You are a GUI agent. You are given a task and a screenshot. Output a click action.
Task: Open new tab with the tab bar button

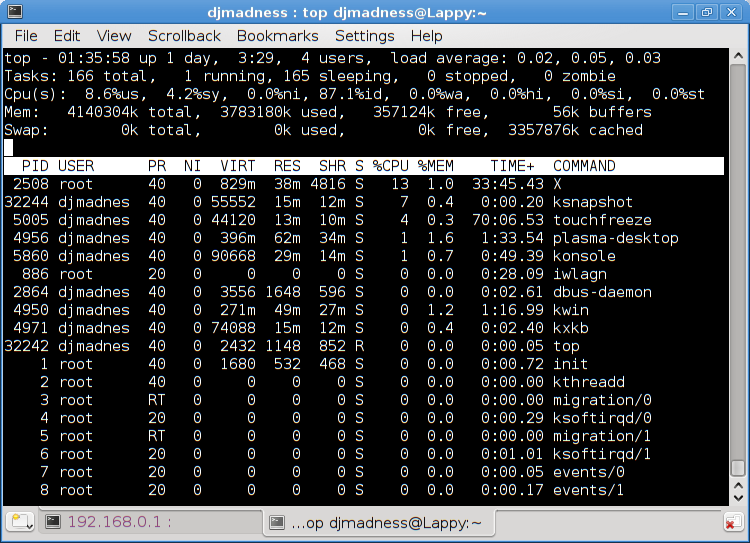(x=21, y=521)
